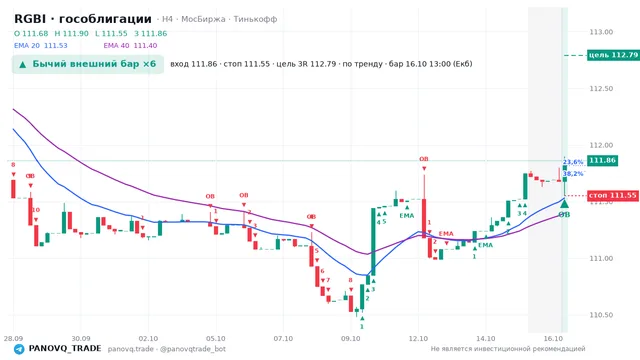This screenshot has height=360, width=640.
Task: Click the '28.09' date axis label
Action: point(13,339)
